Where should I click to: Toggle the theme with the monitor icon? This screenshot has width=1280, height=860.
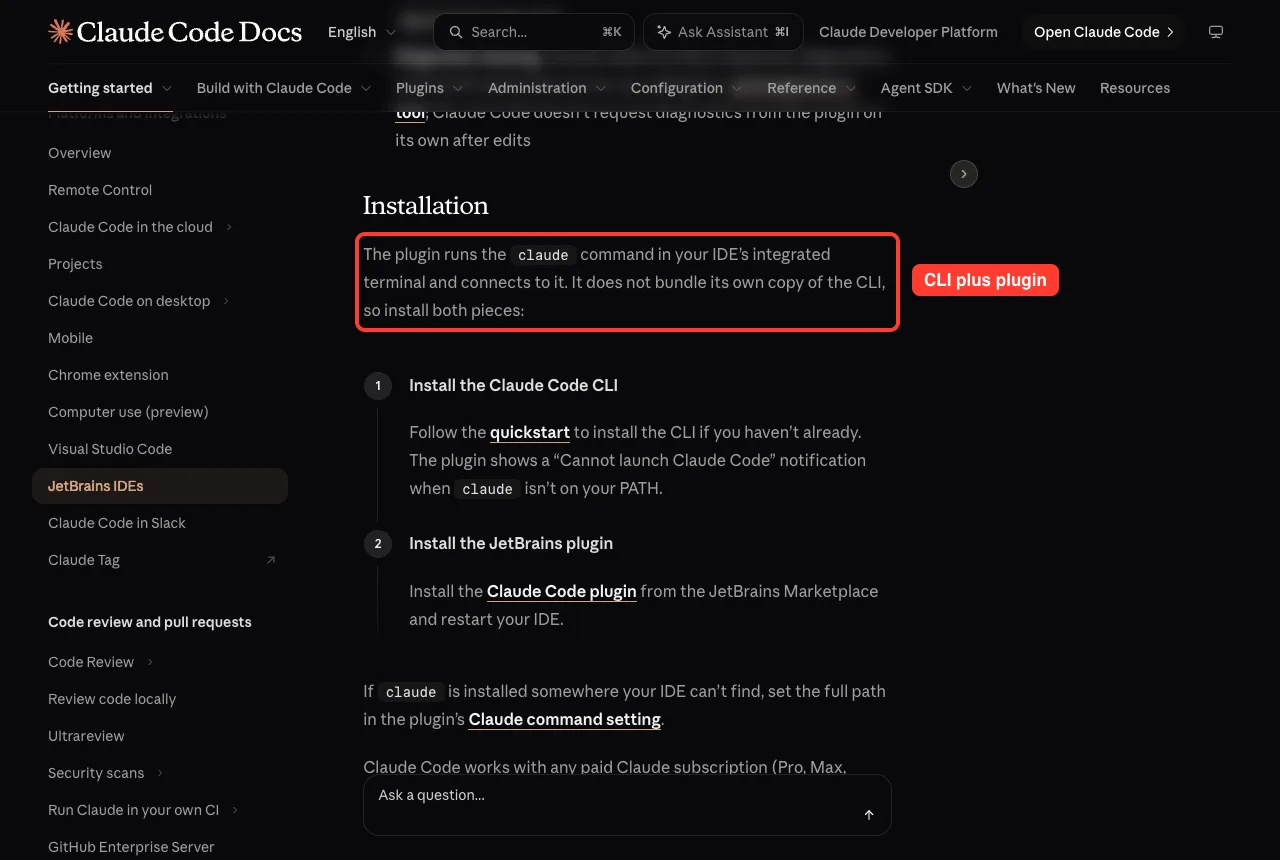click(1216, 32)
